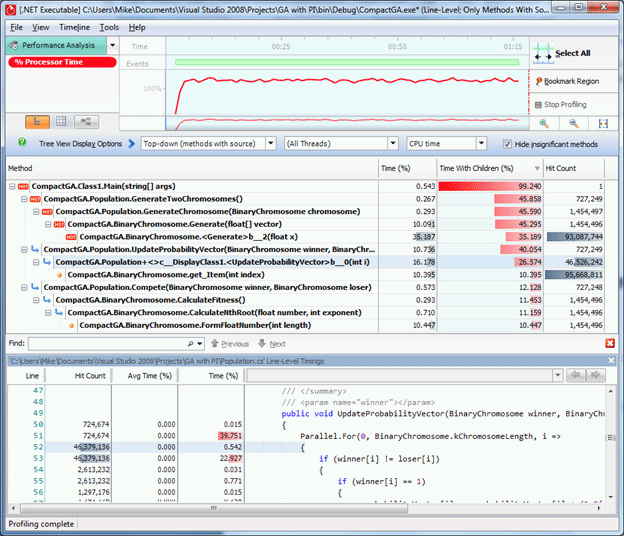Toggle Hide insignificant methods checkbox
The image size is (624, 536).
tap(508, 144)
